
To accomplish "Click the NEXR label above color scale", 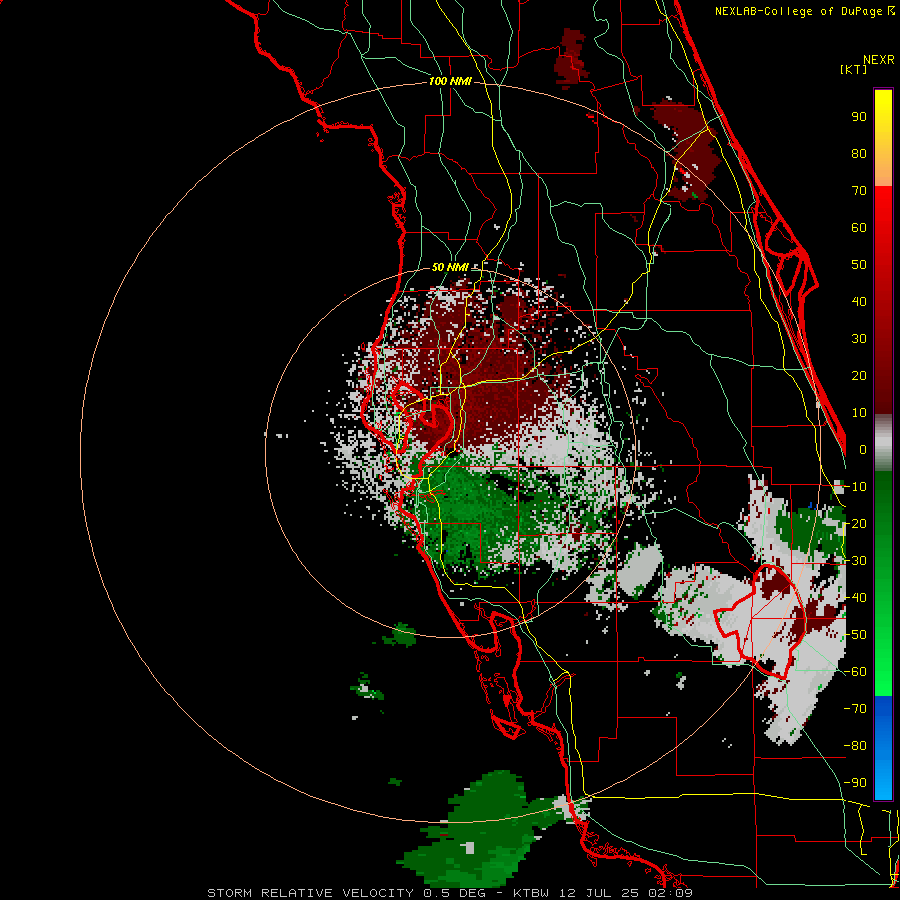I will tap(879, 60).
